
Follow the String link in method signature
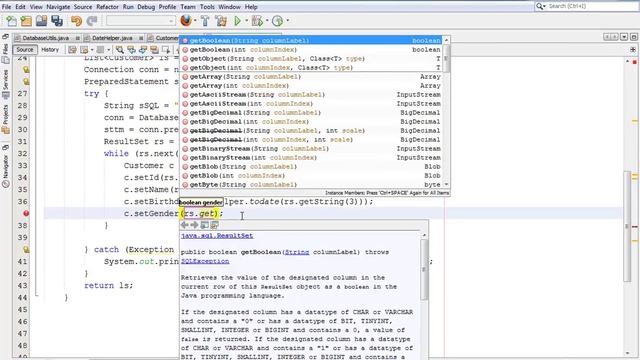(297, 252)
